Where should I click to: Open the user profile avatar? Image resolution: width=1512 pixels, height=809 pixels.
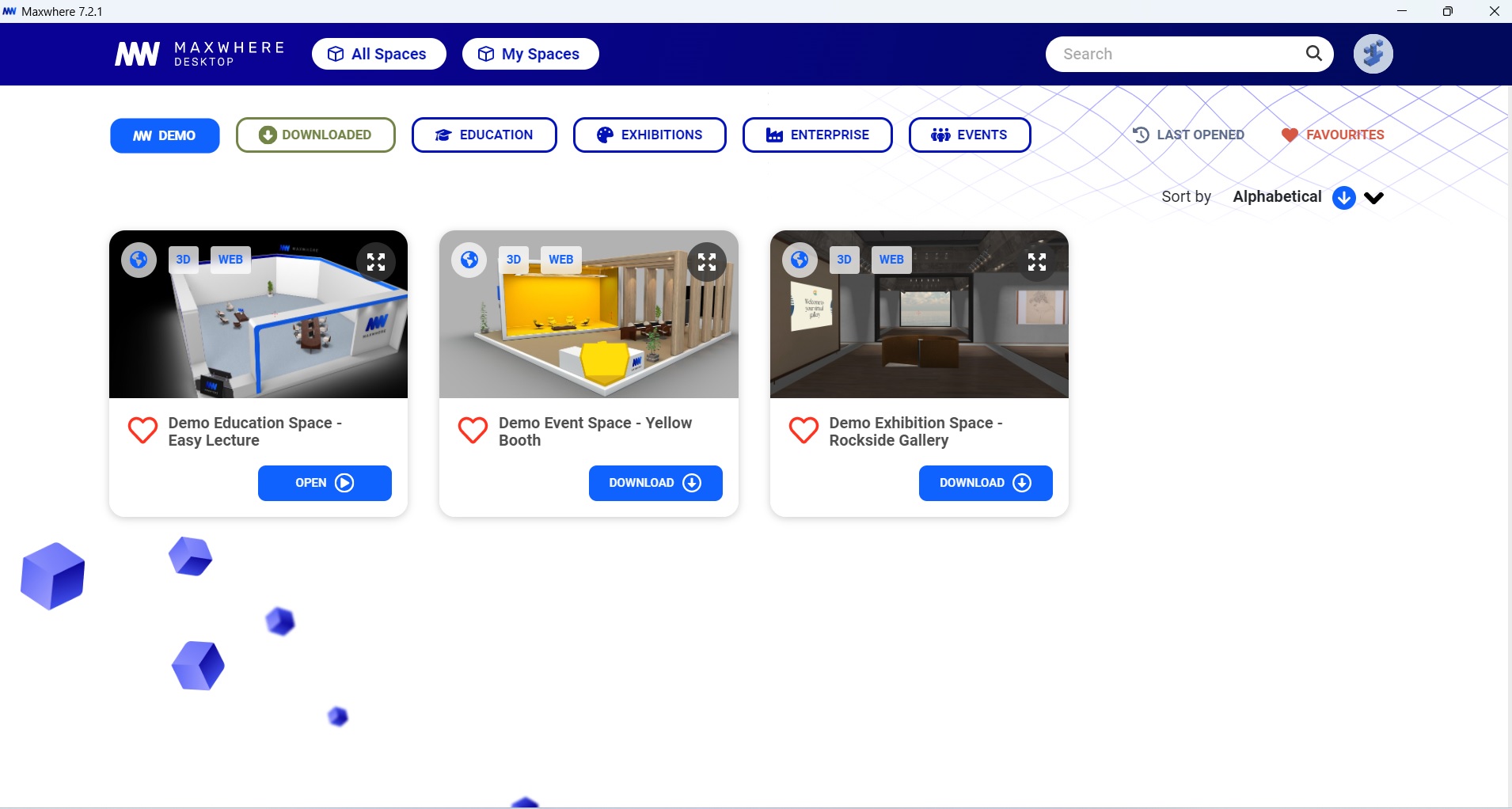(x=1373, y=54)
